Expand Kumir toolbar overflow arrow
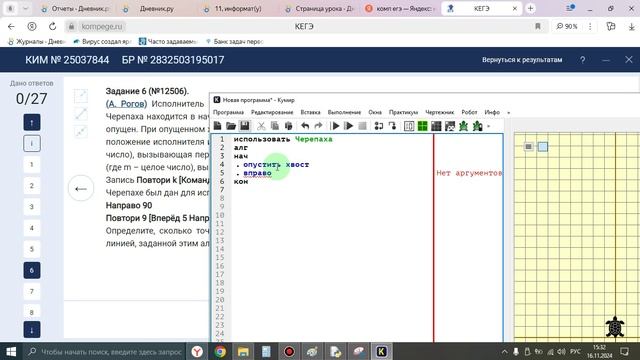 click(489, 127)
